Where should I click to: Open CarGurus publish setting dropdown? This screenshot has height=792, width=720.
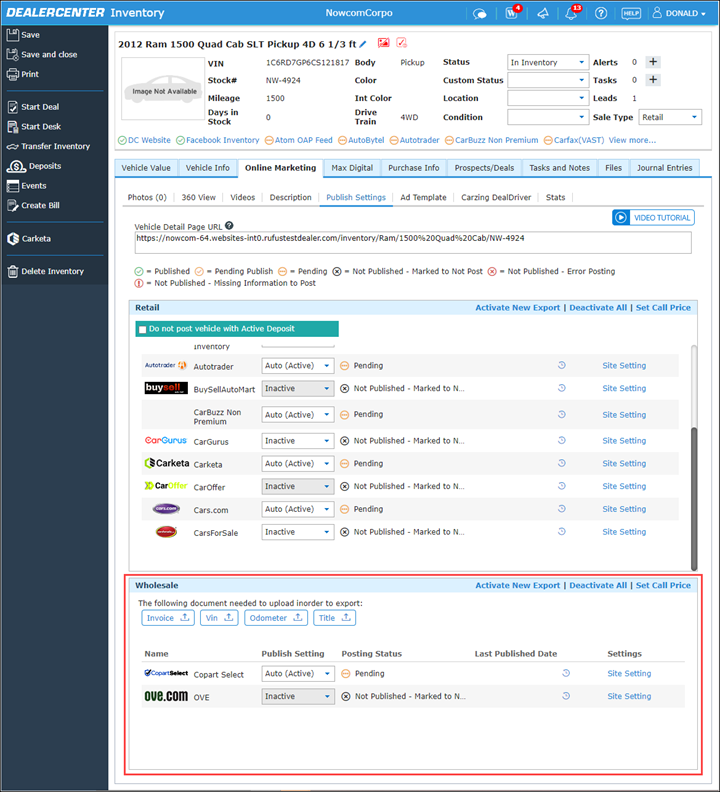click(x=298, y=441)
